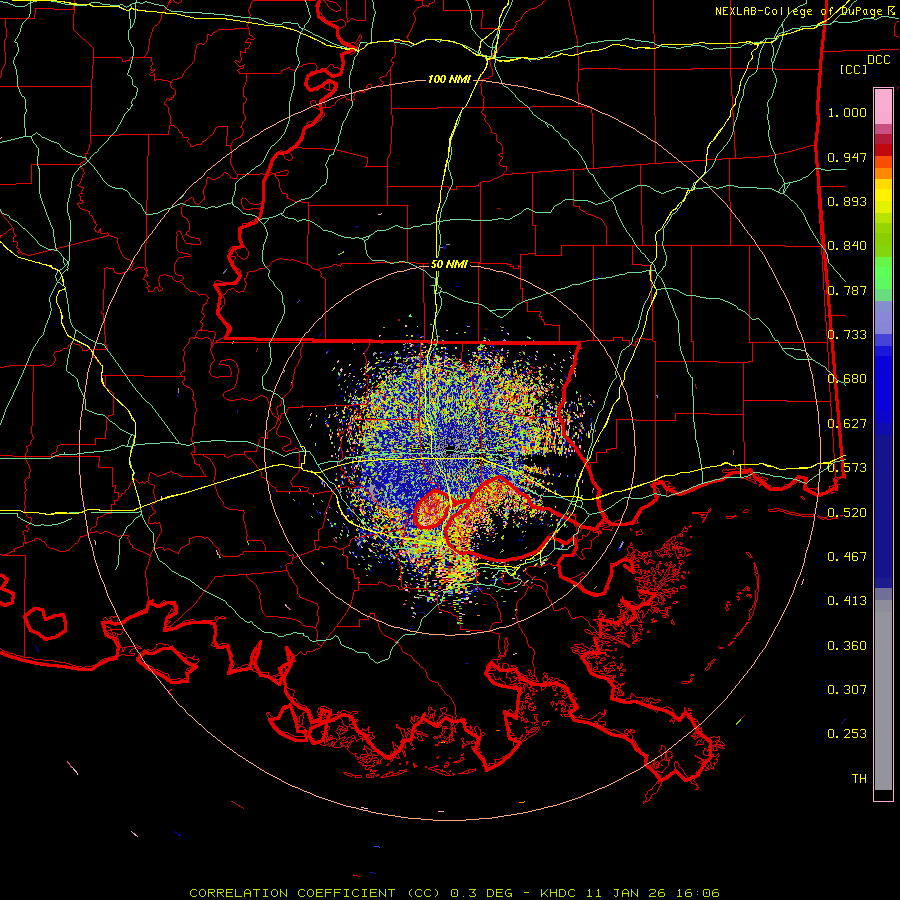Click the 0.307 scale value
This screenshot has width=900, height=900.
coord(847,690)
